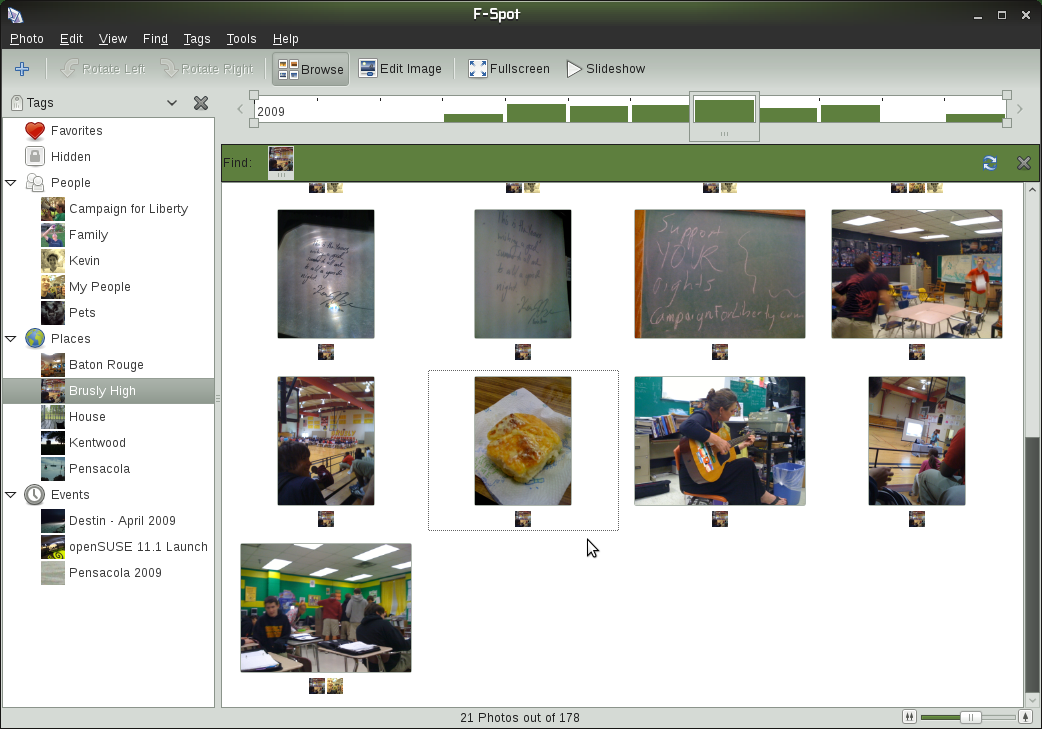Screen dimensions: 1042x729
Task: Close the Tags sidebar panel
Action: click(x=200, y=103)
